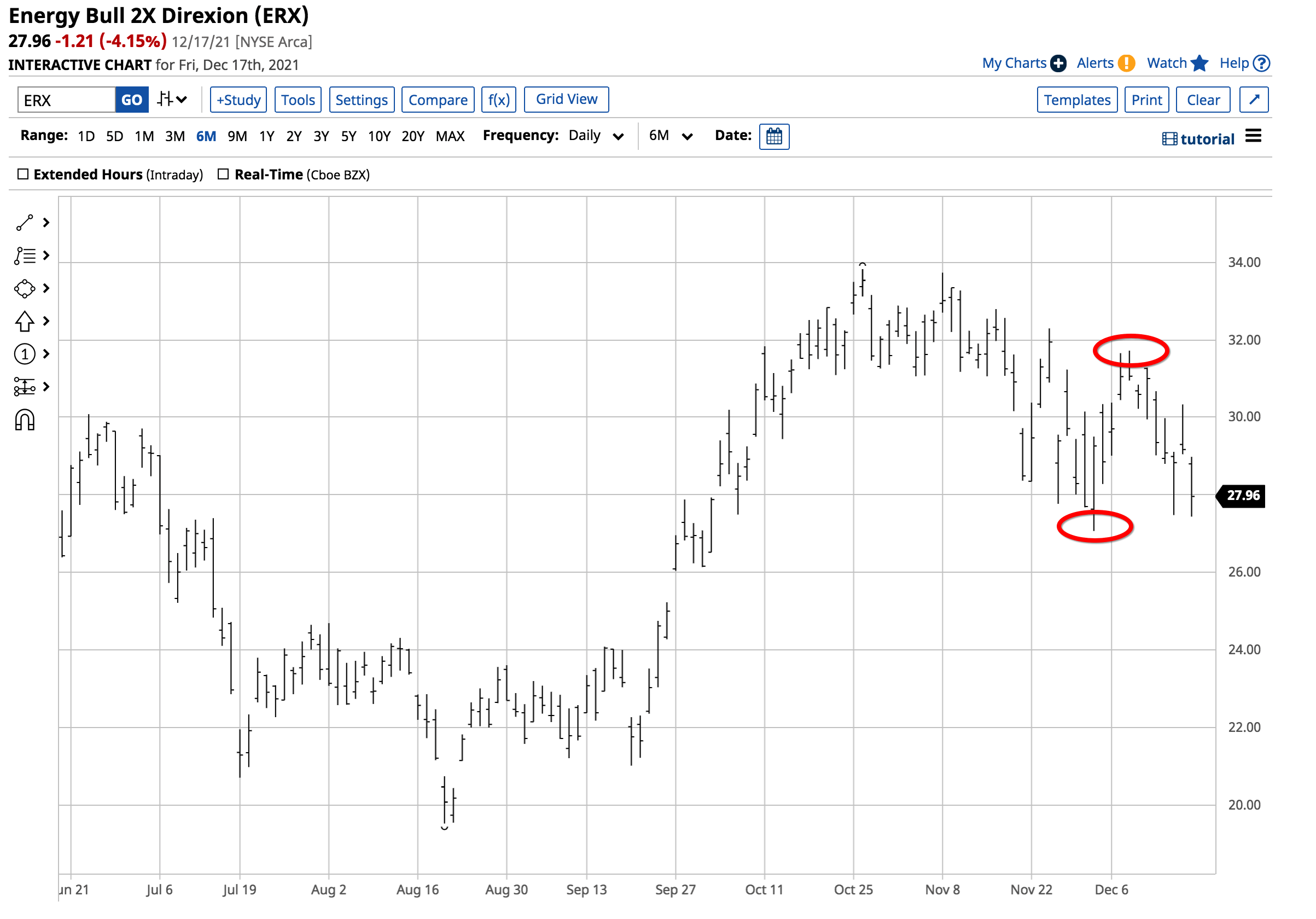Select the trend line drawing tool
Viewport: 1316px width, 919px height.
coord(25,223)
